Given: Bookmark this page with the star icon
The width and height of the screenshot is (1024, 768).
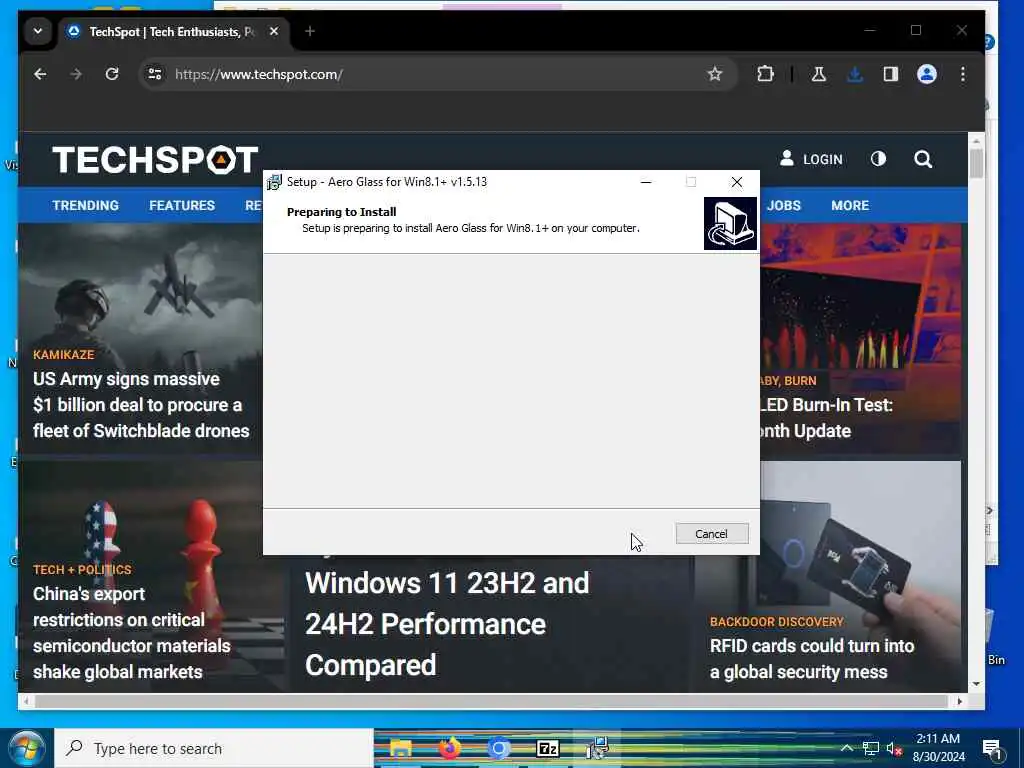Looking at the screenshot, I should coord(714,74).
